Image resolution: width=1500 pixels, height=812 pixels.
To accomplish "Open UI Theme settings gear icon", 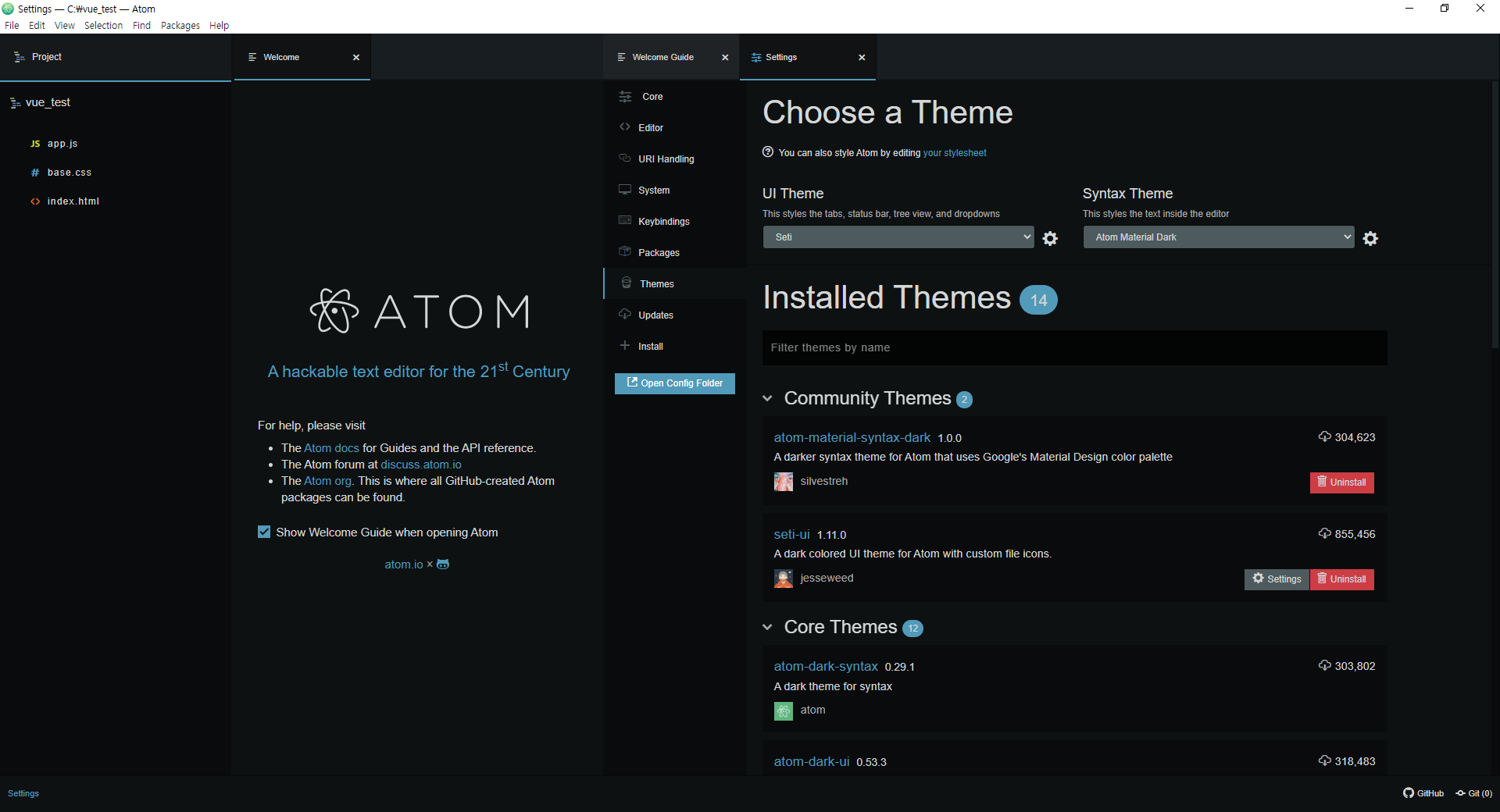I will click(x=1050, y=238).
